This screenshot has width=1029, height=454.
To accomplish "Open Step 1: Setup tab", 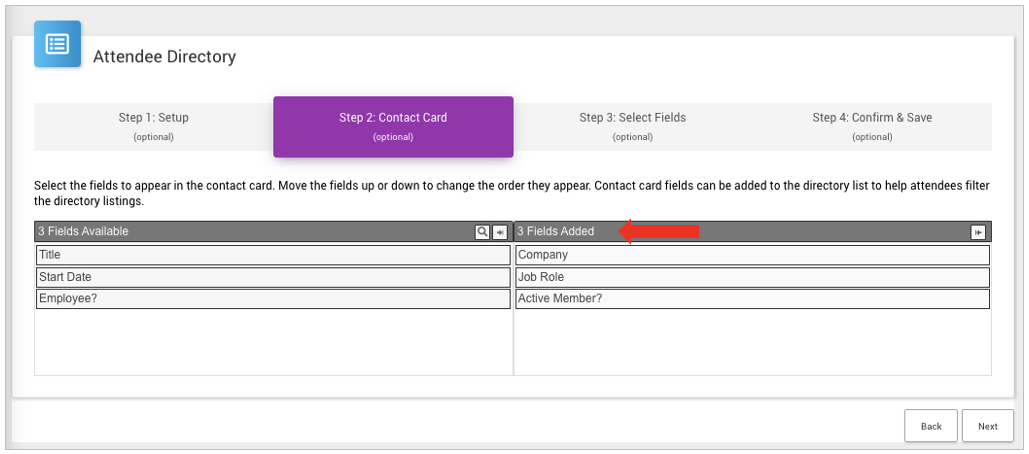I will (153, 126).
